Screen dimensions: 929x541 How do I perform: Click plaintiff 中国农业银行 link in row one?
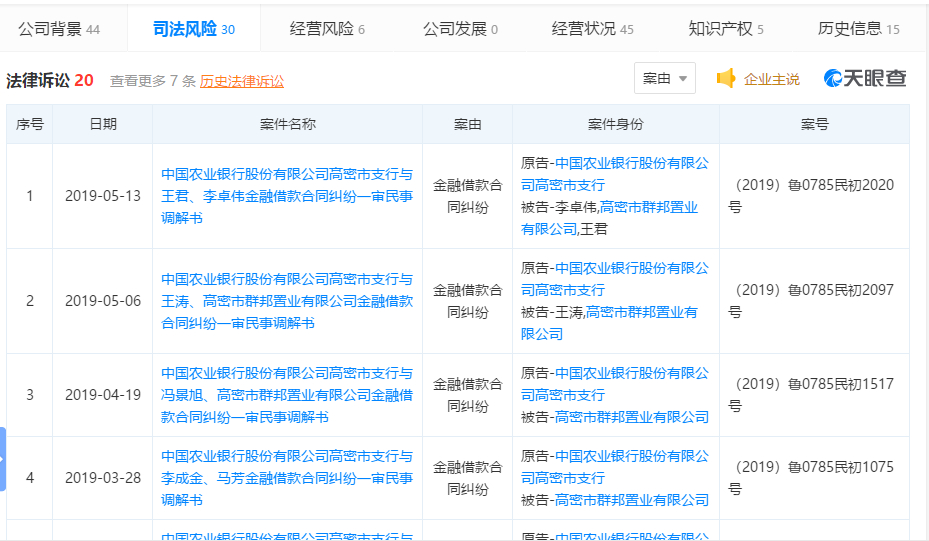point(614,174)
